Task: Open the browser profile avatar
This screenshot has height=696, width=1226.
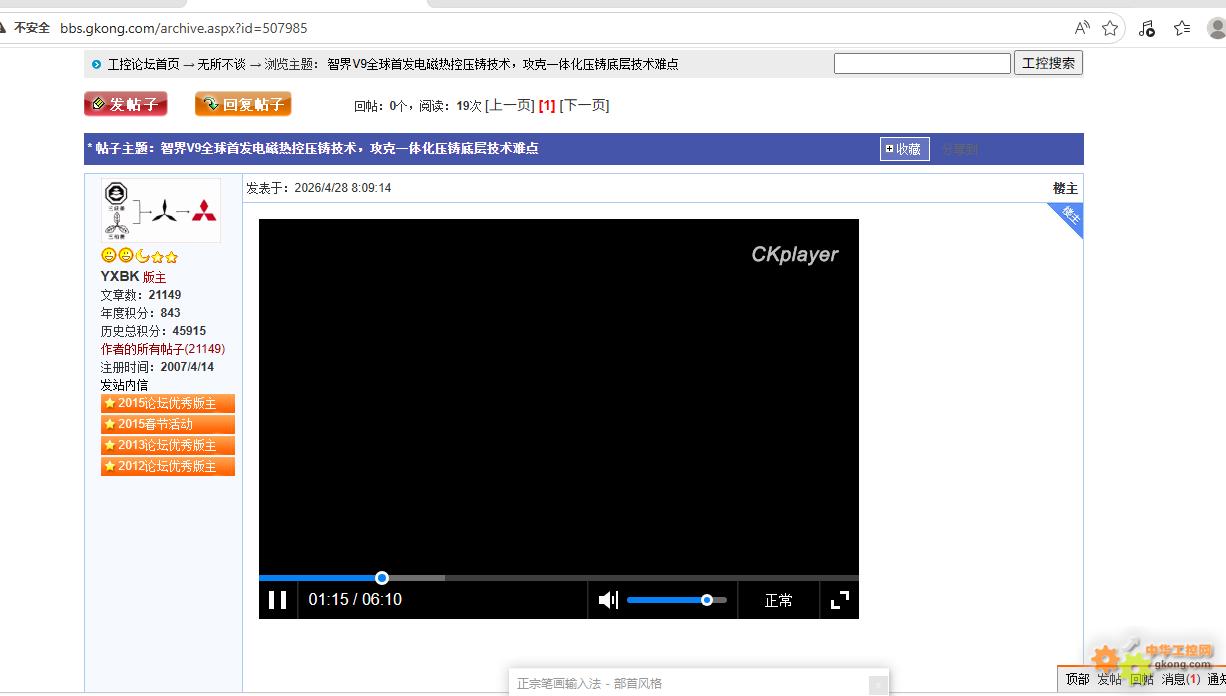Action: click(1216, 28)
